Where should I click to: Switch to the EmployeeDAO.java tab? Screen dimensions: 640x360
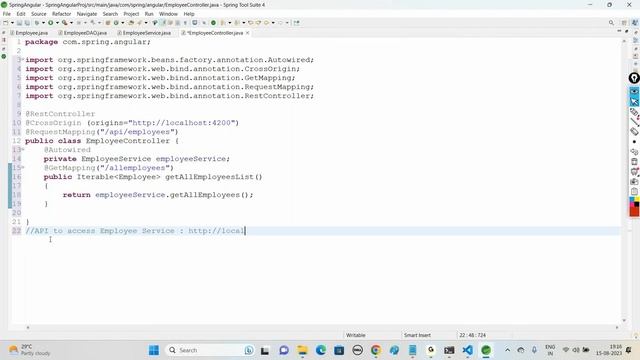click(x=83, y=33)
